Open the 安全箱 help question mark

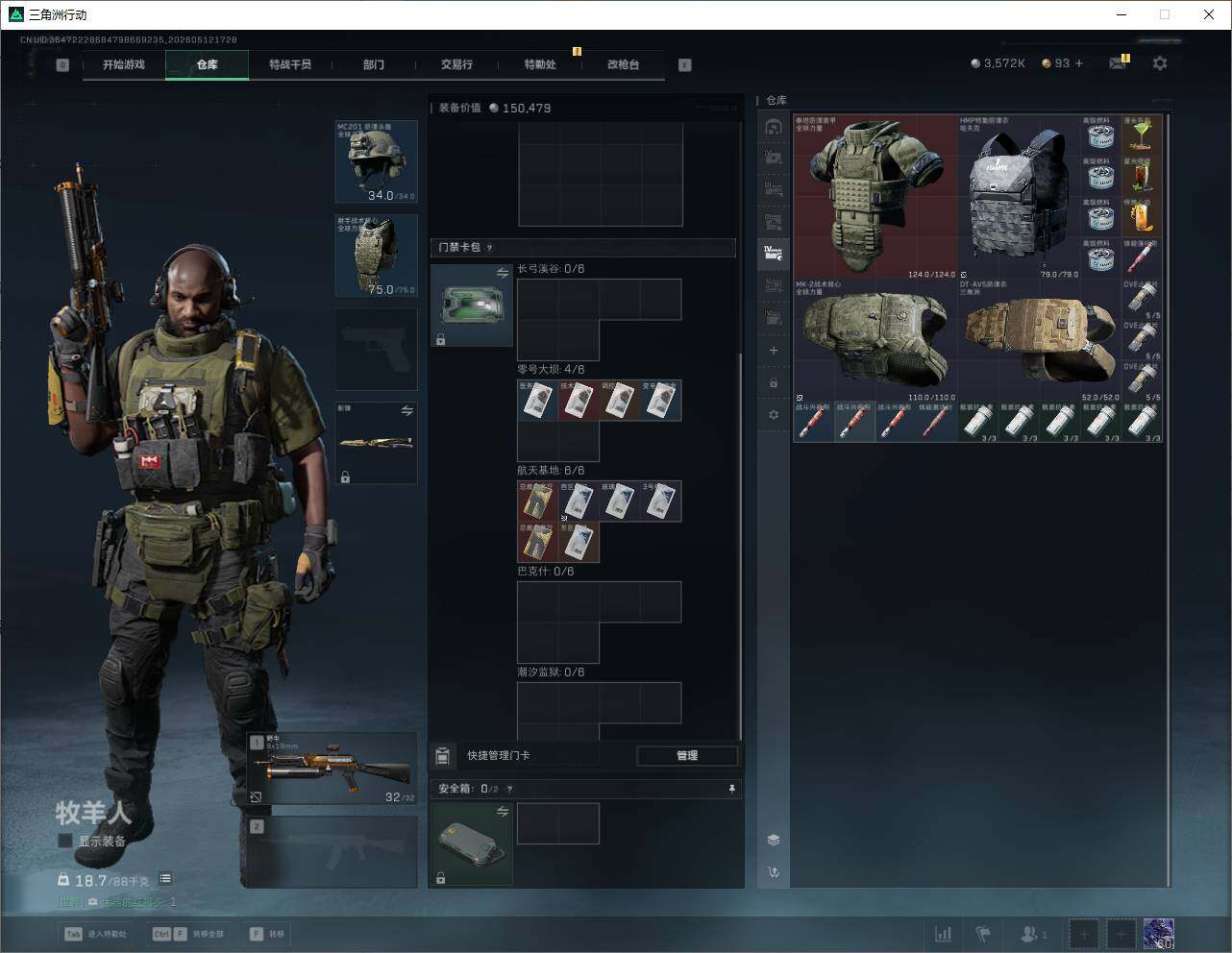click(509, 789)
